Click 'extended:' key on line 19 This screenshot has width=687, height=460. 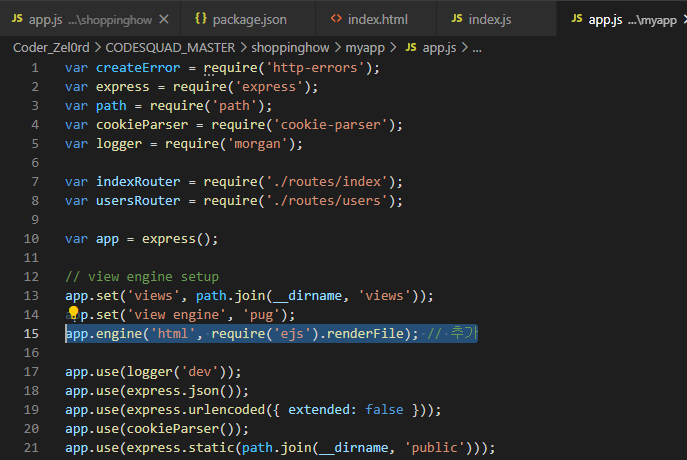pos(322,410)
